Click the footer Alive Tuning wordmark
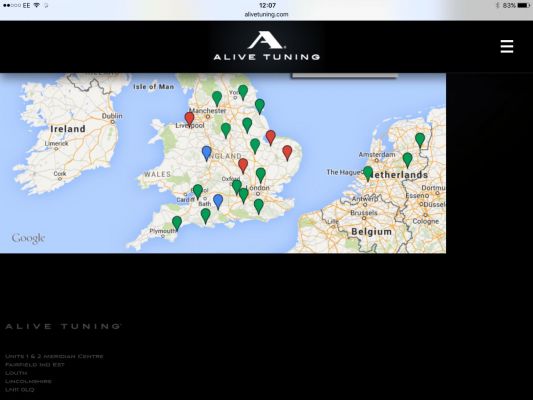This screenshot has height=400, width=533. pos(63,326)
